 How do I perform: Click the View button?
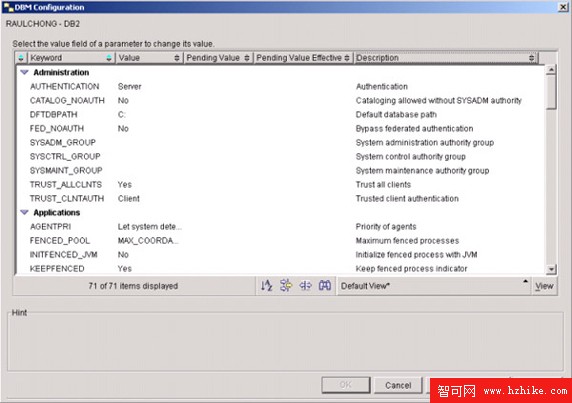544,286
